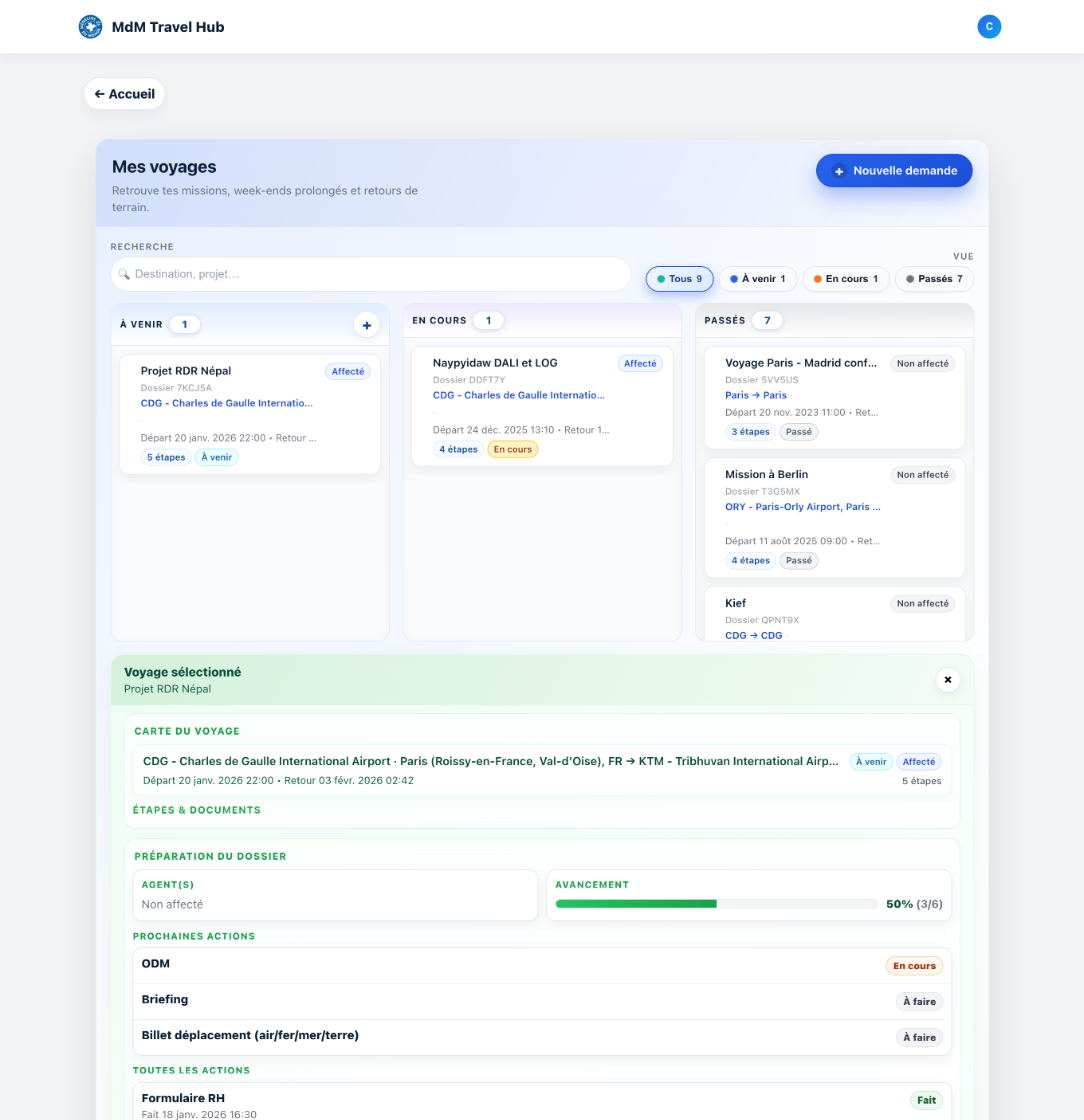Open the Naypyidaw DALI et LOG card
Viewport: 1084px width, 1120px height.
pyautogui.click(x=541, y=406)
